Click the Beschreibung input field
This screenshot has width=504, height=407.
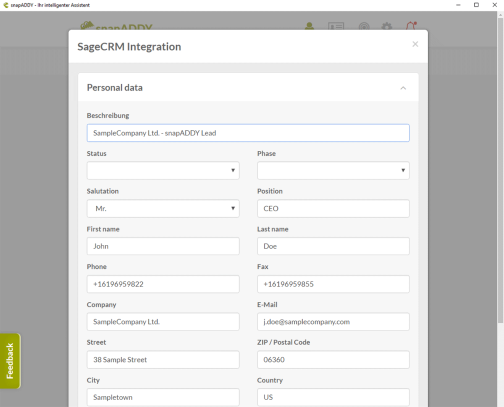click(x=248, y=133)
